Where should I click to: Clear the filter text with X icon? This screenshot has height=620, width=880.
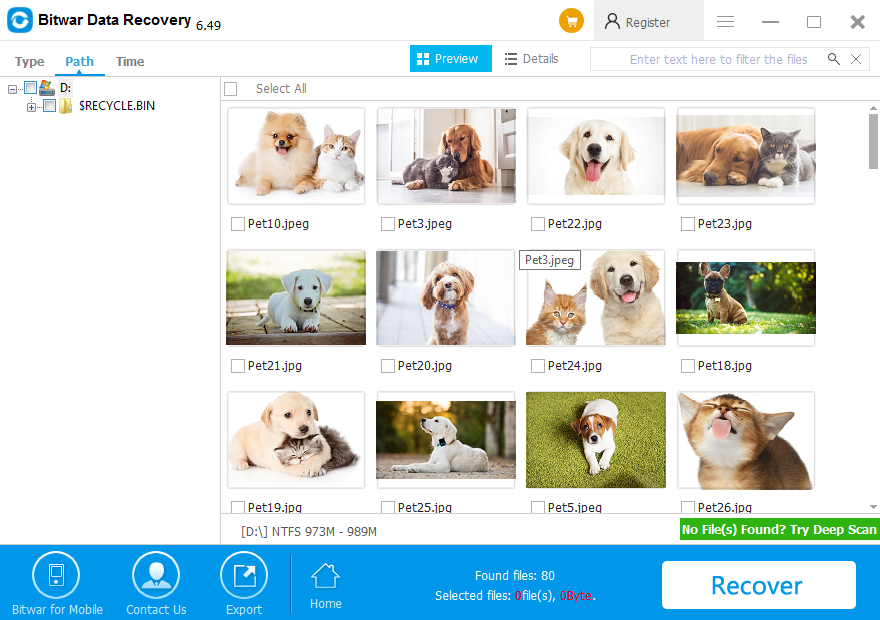click(856, 59)
